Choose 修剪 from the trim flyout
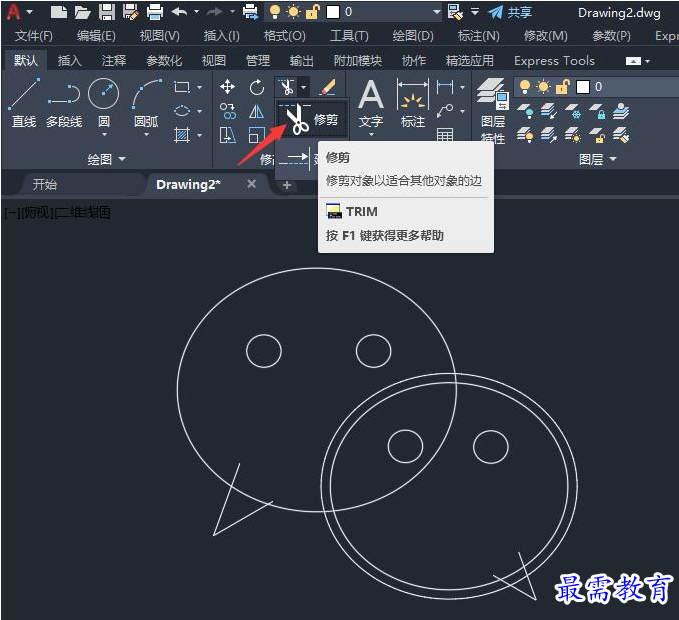 click(x=311, y=119)
